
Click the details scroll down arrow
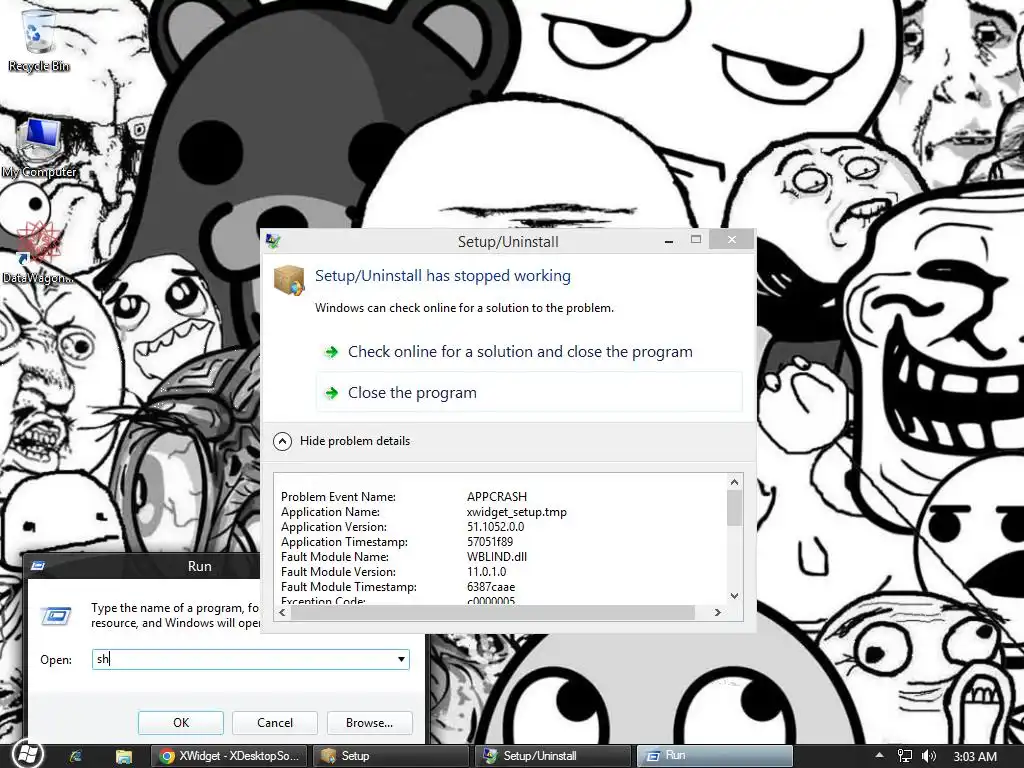point(735,596)
